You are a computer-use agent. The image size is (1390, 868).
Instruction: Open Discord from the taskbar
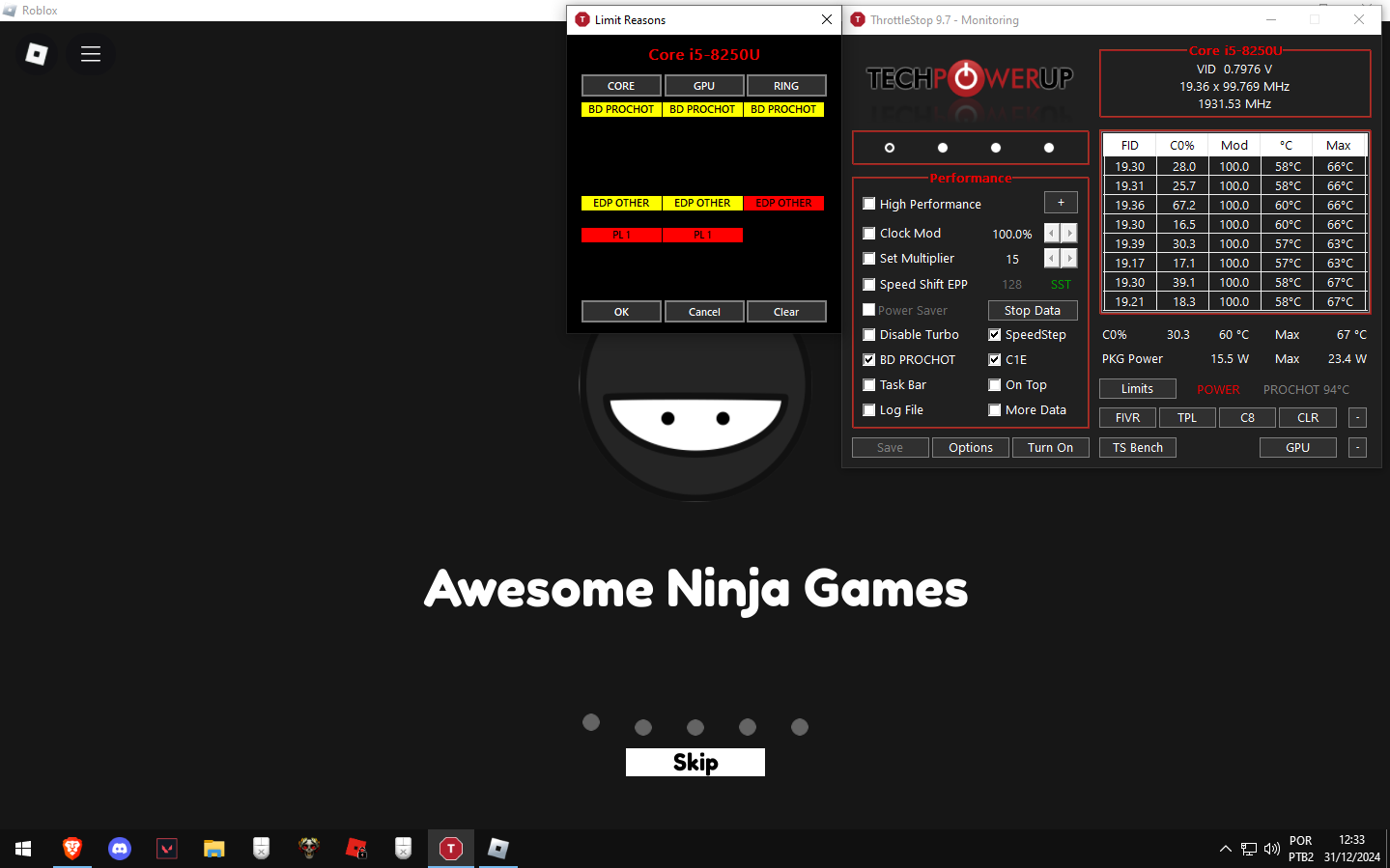(x=120, y=849)
